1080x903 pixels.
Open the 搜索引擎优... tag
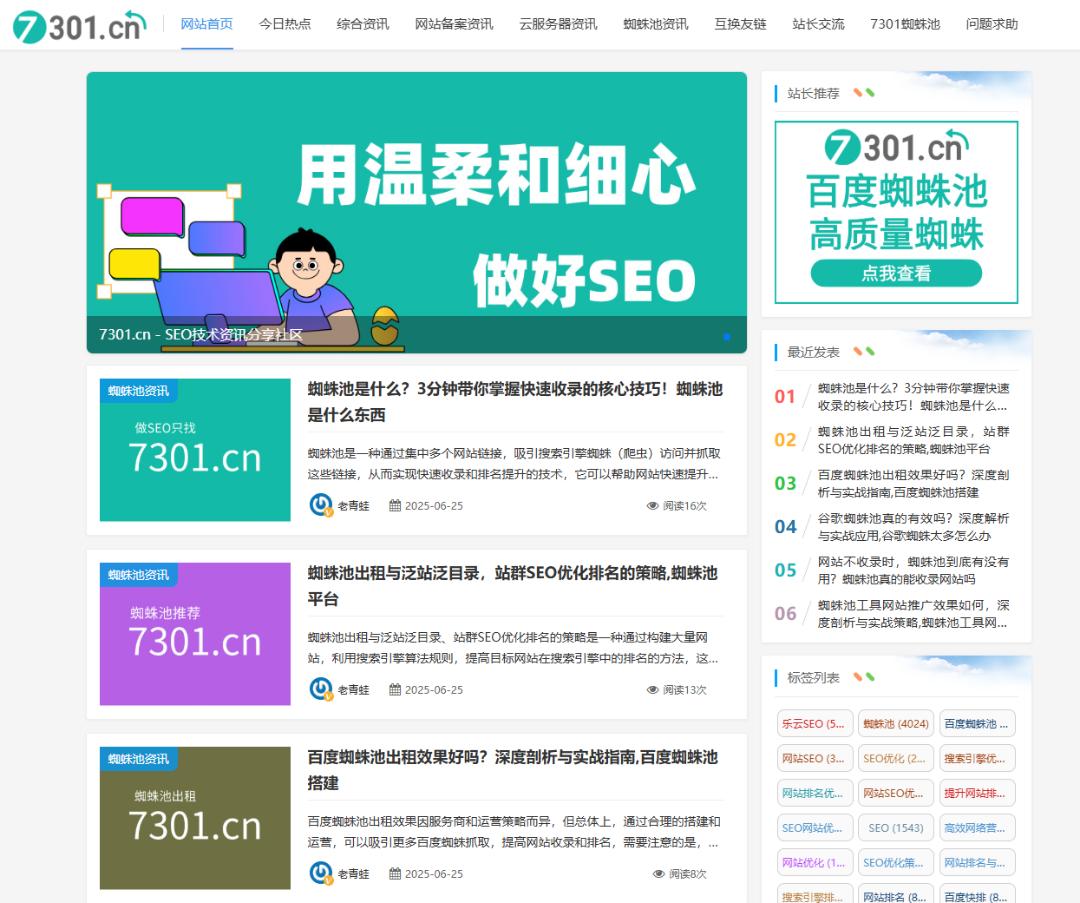point(977,758)
